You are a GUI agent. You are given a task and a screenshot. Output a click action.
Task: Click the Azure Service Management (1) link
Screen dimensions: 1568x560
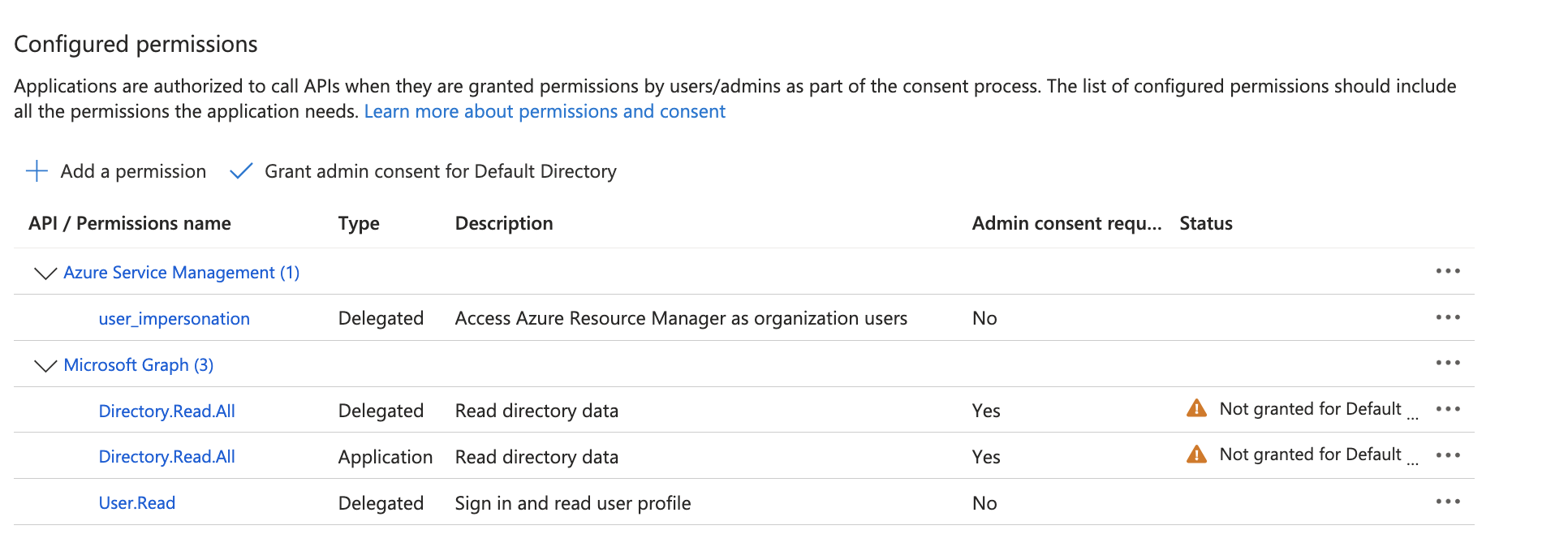click(x=181, y=273)
